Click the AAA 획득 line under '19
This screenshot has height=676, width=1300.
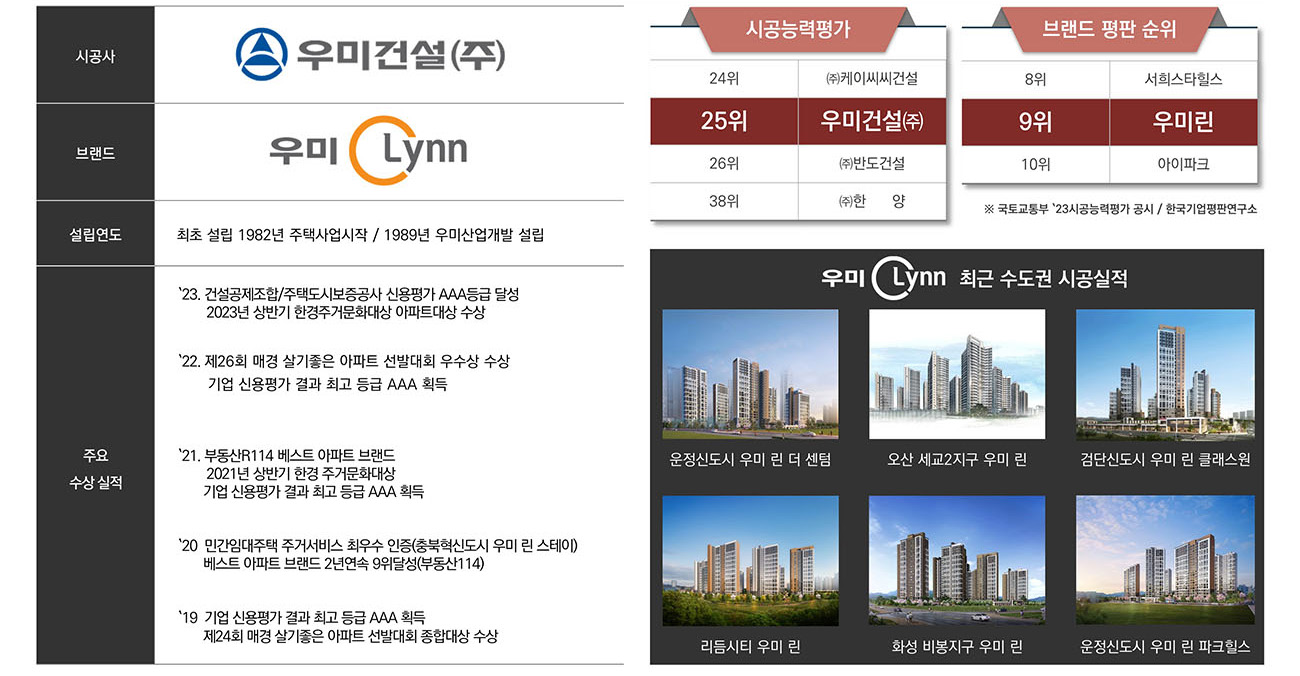315,617
